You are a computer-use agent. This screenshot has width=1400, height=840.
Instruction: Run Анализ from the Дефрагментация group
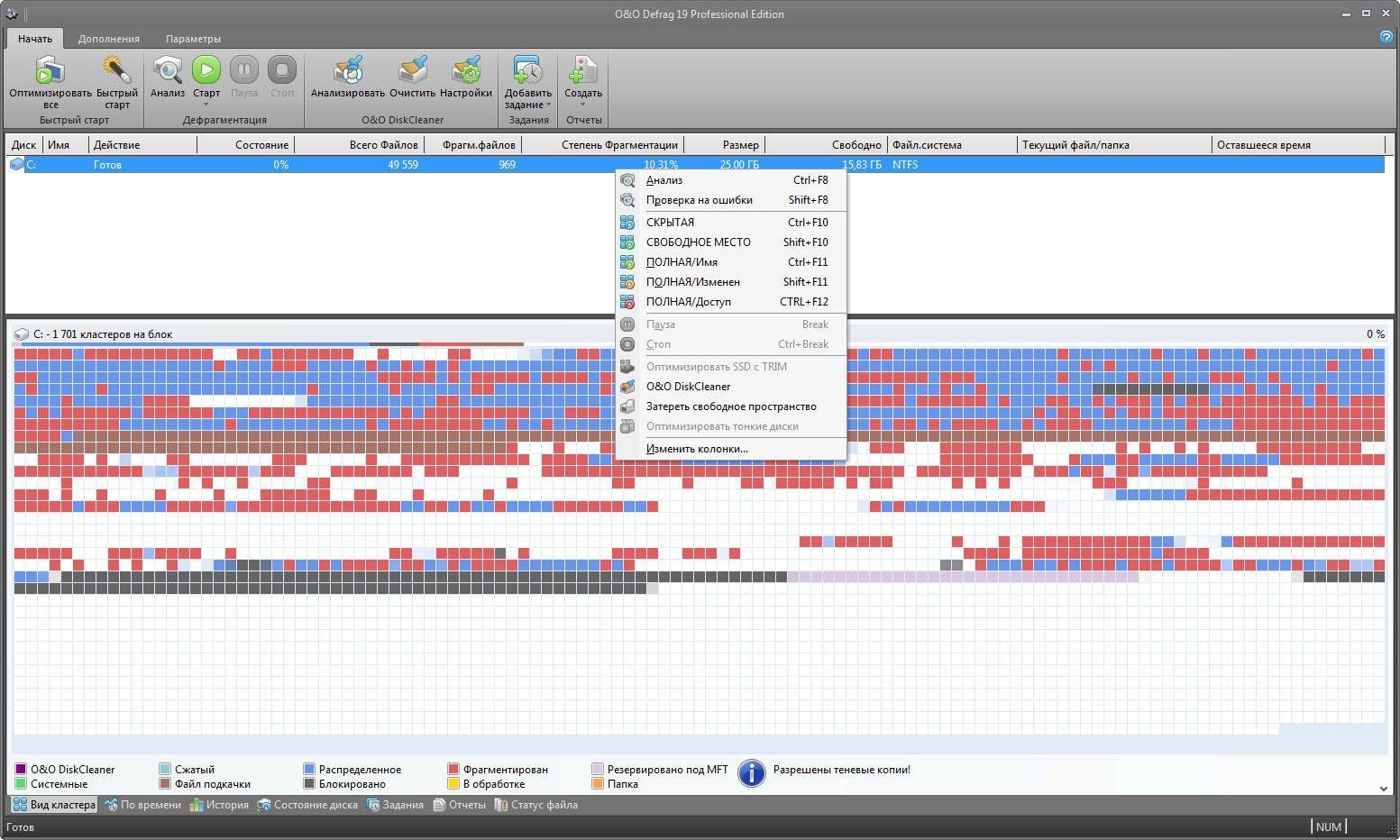click(168, 70)
